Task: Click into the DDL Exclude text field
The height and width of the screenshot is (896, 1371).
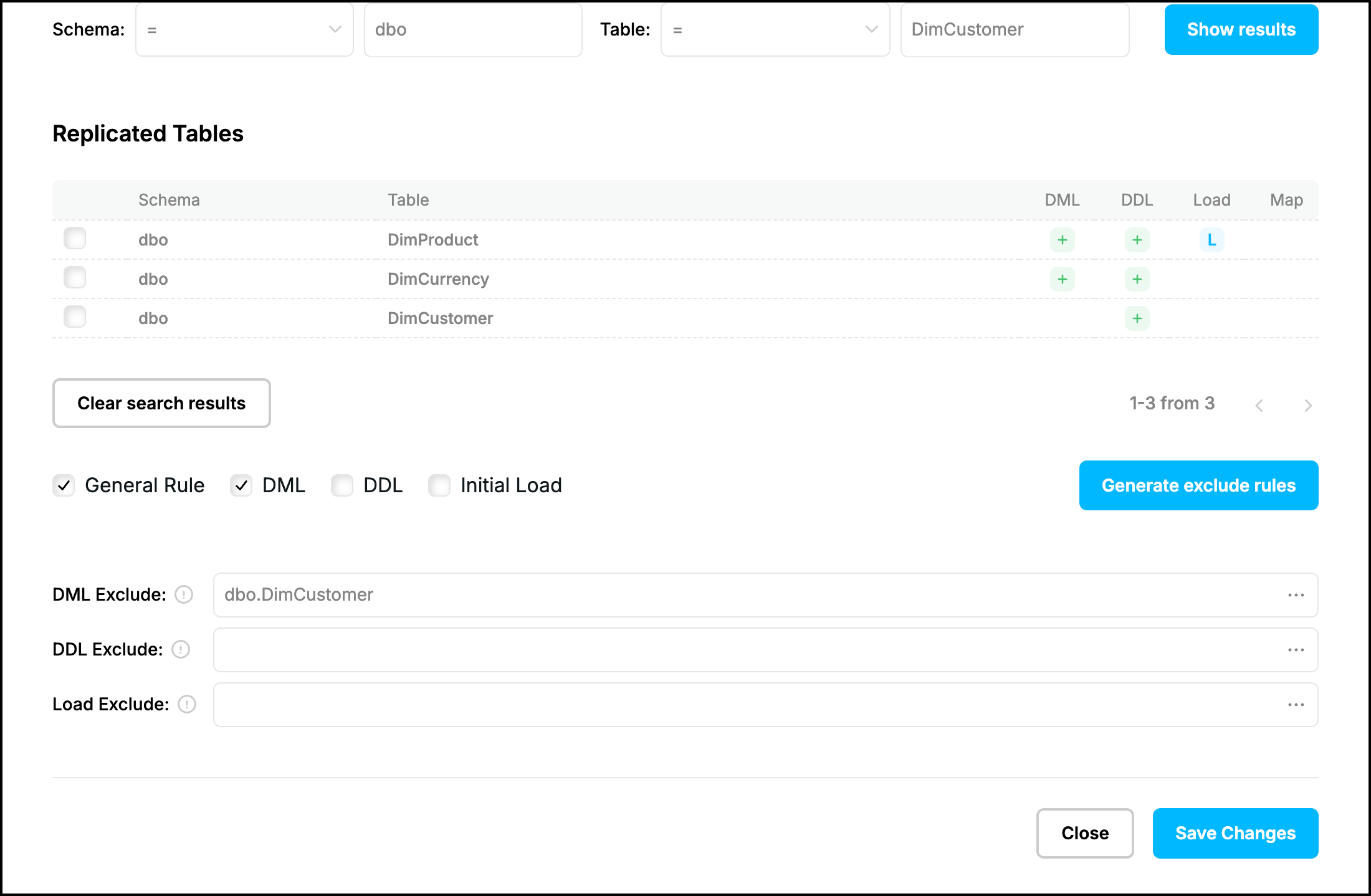Action: point(766,650)
